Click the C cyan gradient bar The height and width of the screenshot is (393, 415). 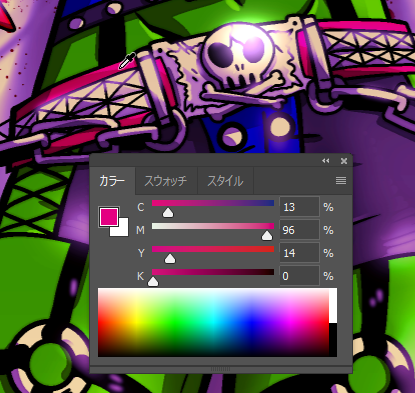(213, 203)
